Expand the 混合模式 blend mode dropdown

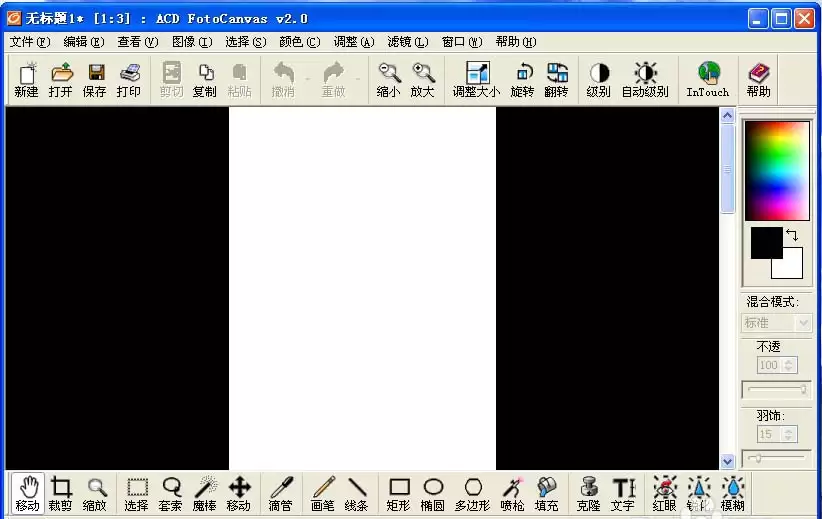pos(803,323)
